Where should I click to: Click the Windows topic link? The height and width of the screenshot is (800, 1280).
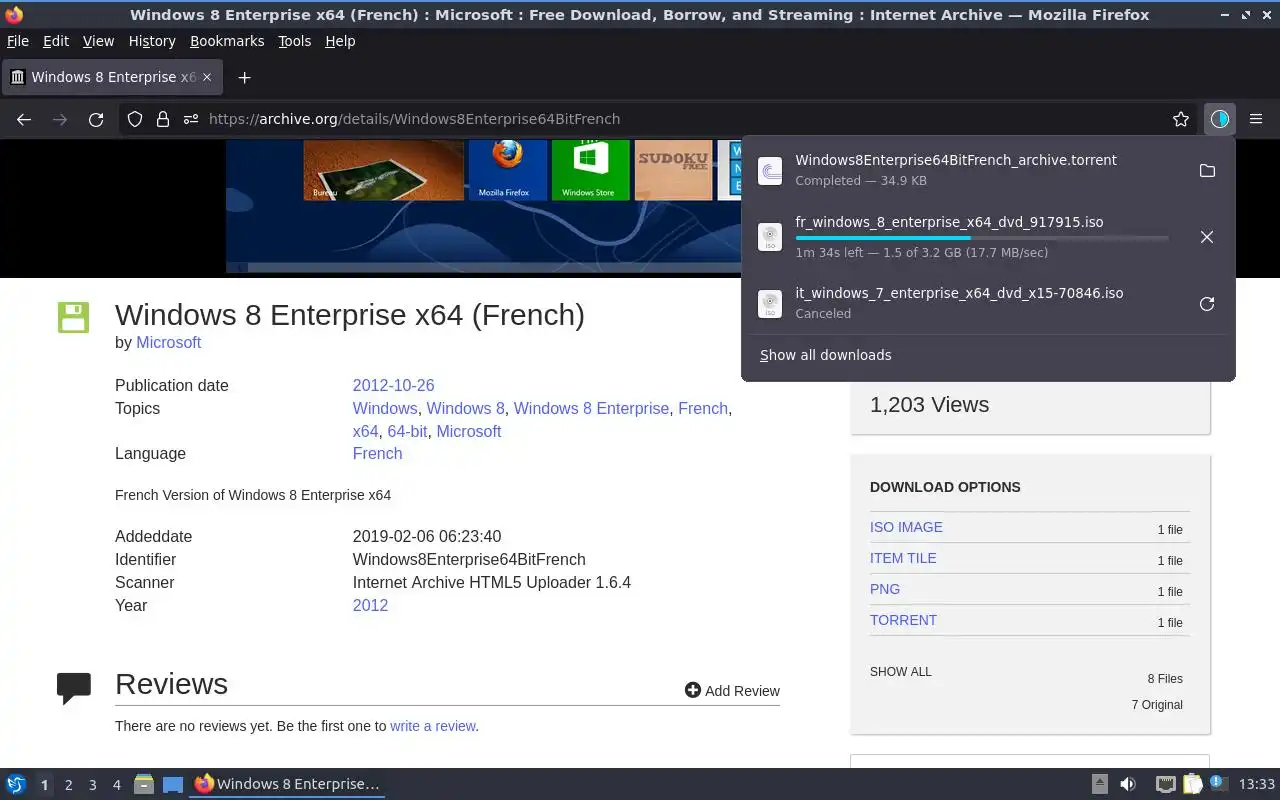point(385,408)
